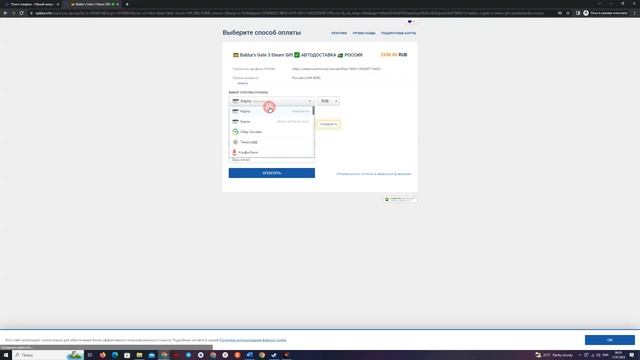Open the first link in the page header

click(339, 33)
